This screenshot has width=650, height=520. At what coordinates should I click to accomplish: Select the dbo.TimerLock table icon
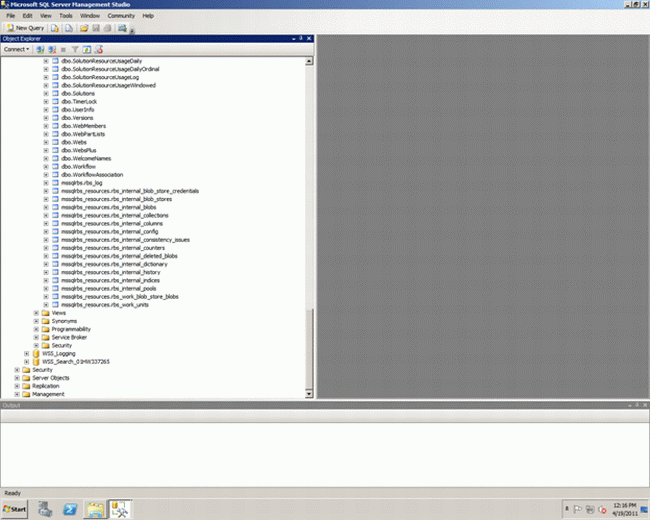tap(55, 102)
